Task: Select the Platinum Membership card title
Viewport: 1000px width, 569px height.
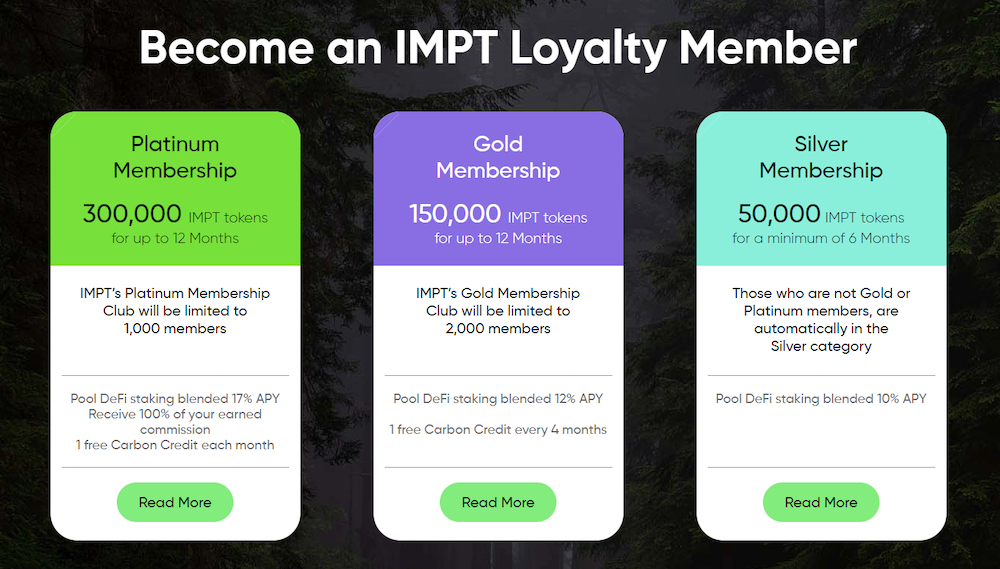Action: [x=175, y=157]
